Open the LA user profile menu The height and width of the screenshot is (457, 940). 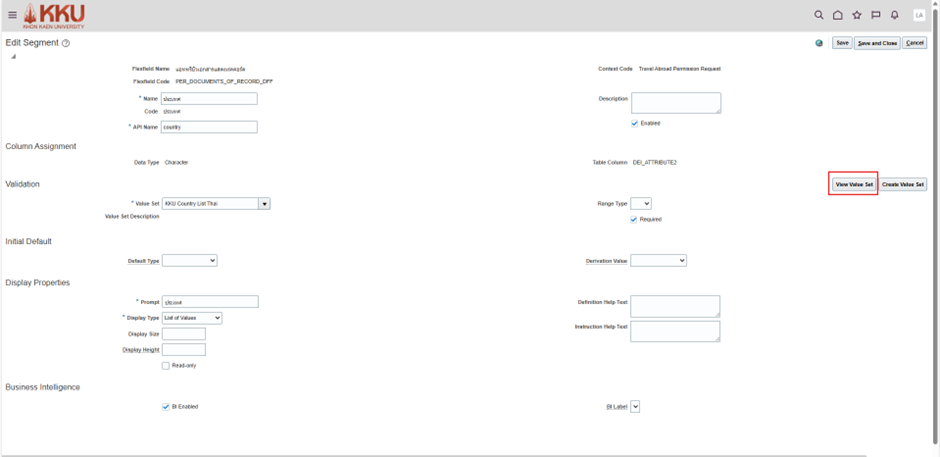919,15
